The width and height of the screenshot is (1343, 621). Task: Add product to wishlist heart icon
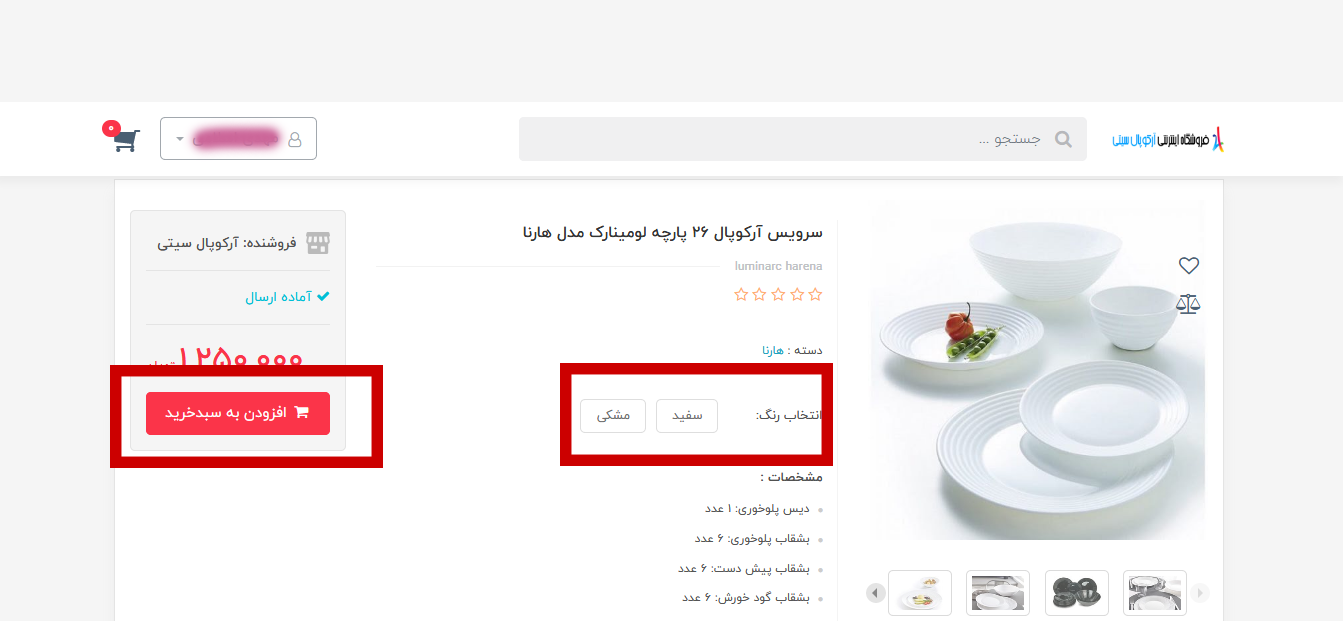click(1188, 265)
